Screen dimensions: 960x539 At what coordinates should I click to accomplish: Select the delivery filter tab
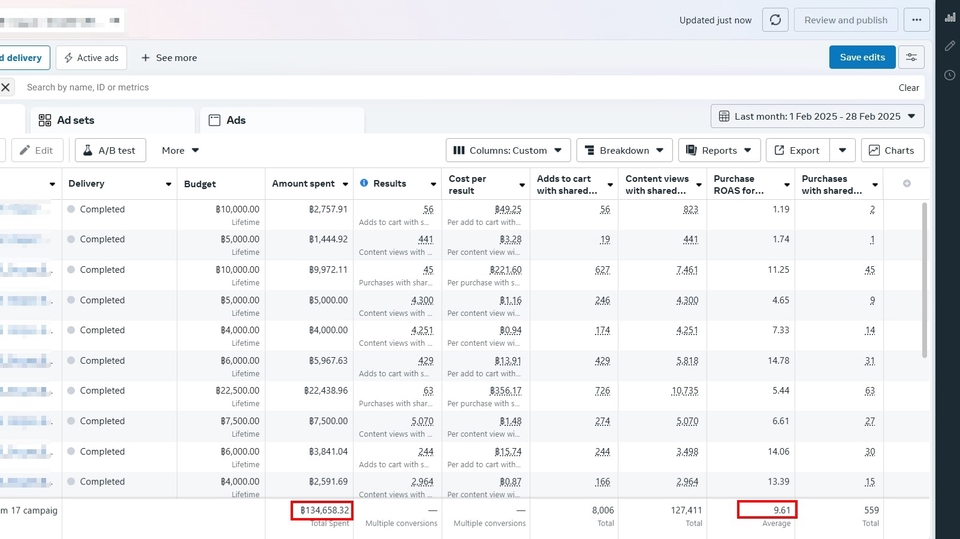pyautogui.click(x=24, y=58)
